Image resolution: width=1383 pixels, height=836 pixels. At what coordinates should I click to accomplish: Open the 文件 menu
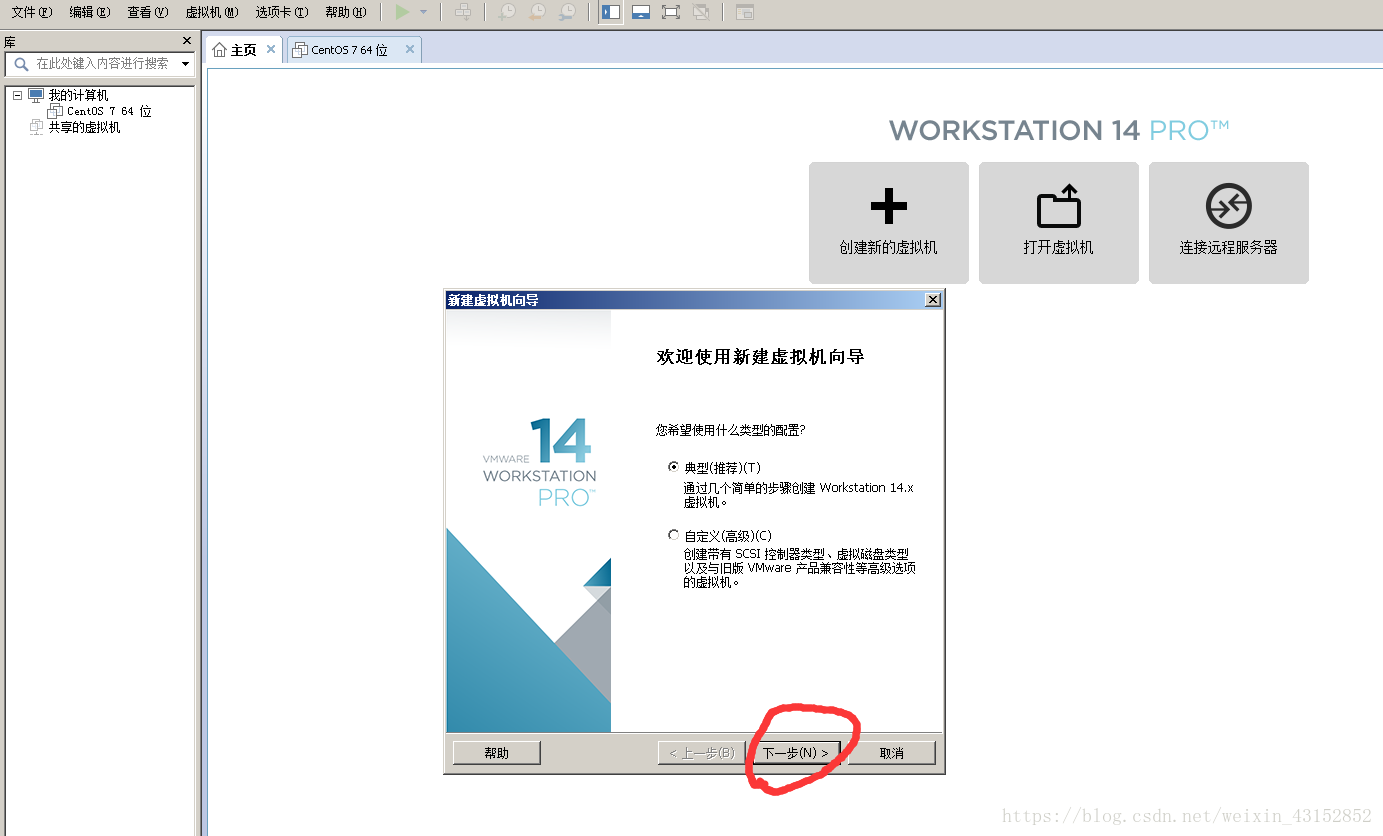31,12
